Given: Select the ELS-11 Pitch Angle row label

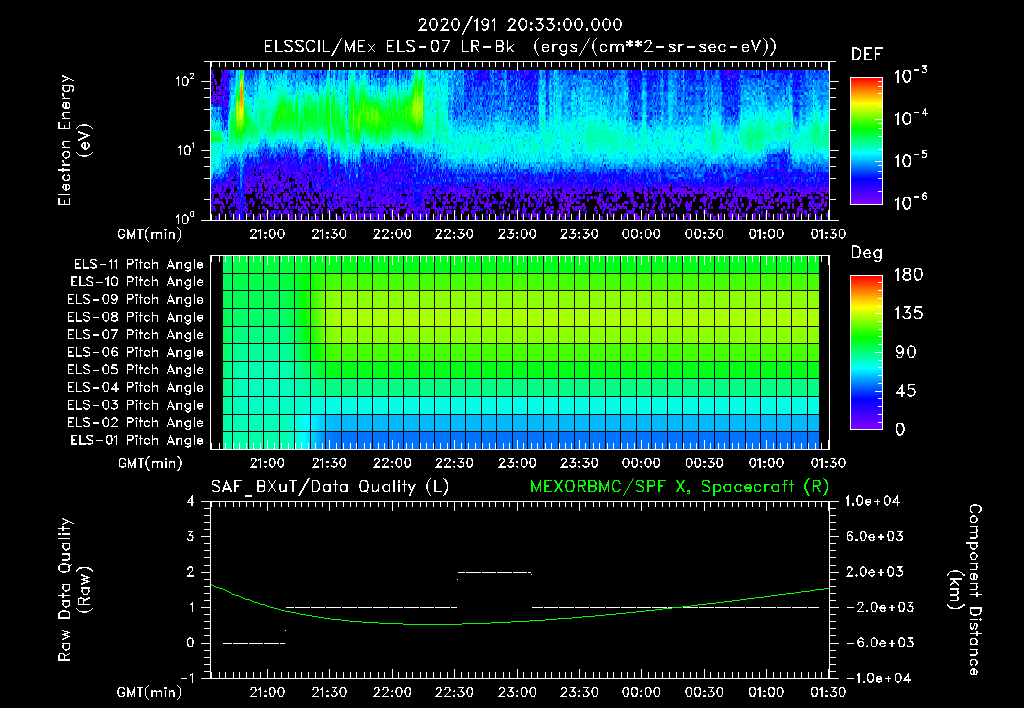Looking at the screenshot, I should coord(138,265).
